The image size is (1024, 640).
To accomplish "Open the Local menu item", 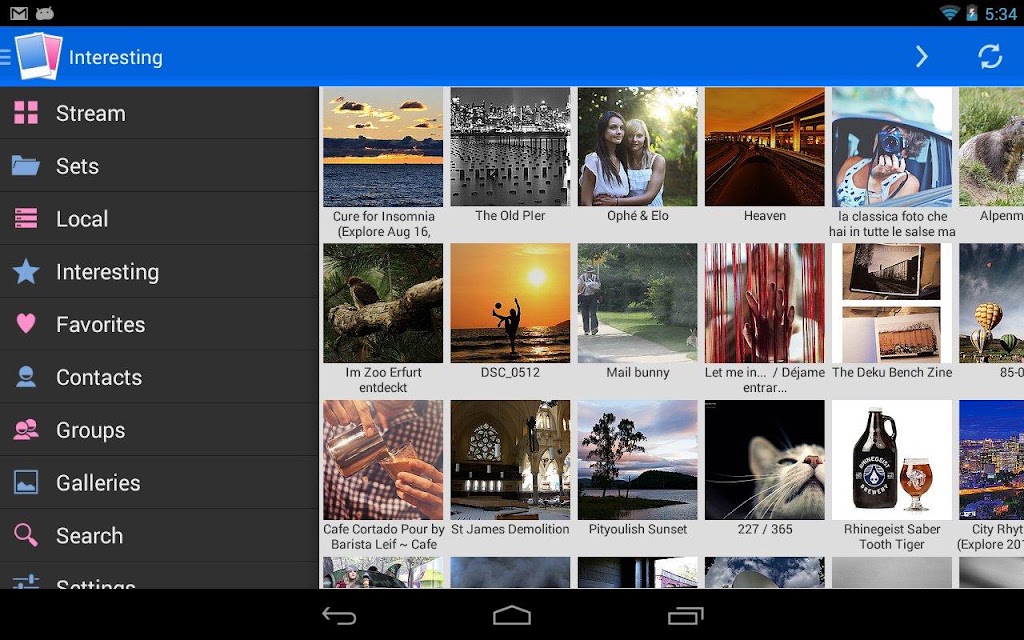I will (159, 218).
